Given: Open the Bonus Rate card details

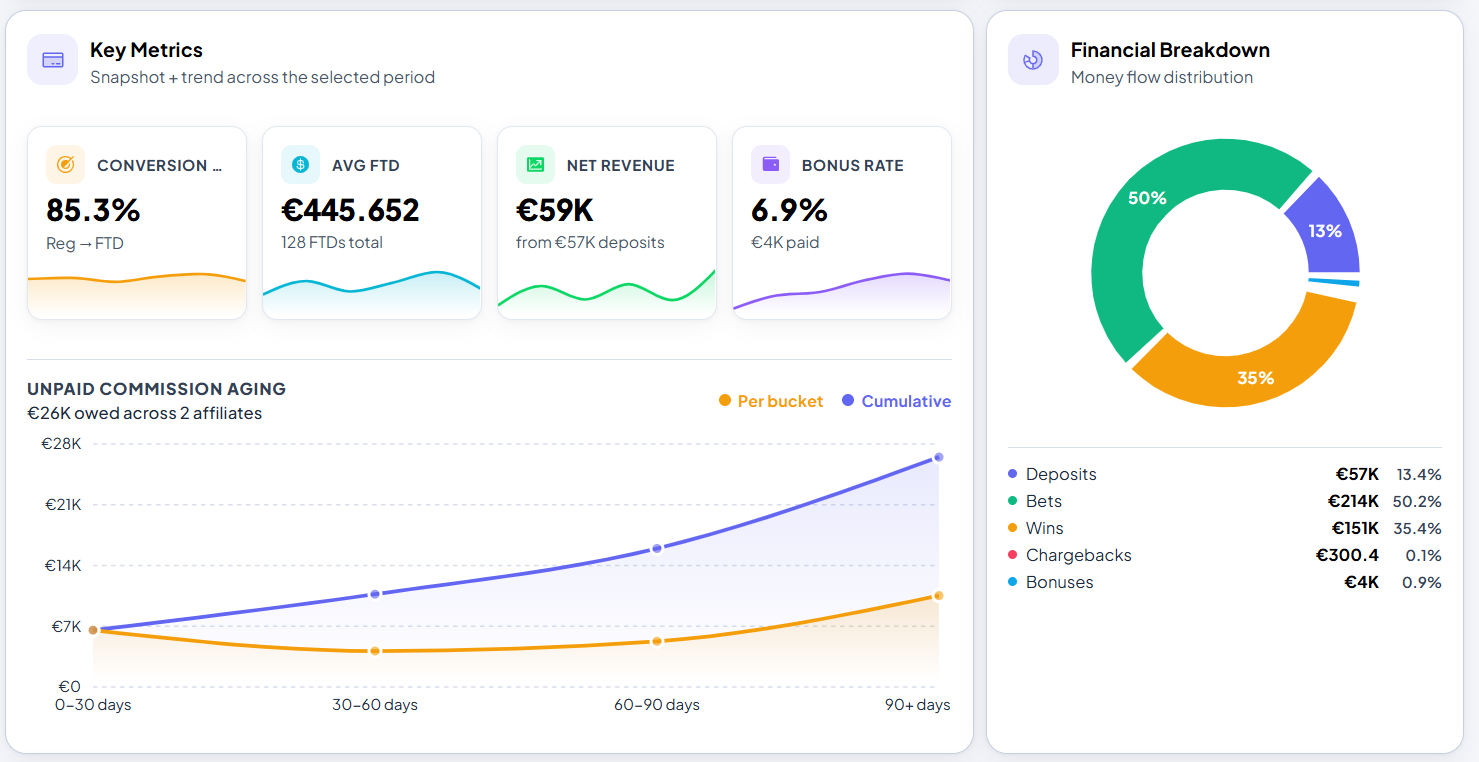Looking at the screenshot, I should [x=841, y=222].
